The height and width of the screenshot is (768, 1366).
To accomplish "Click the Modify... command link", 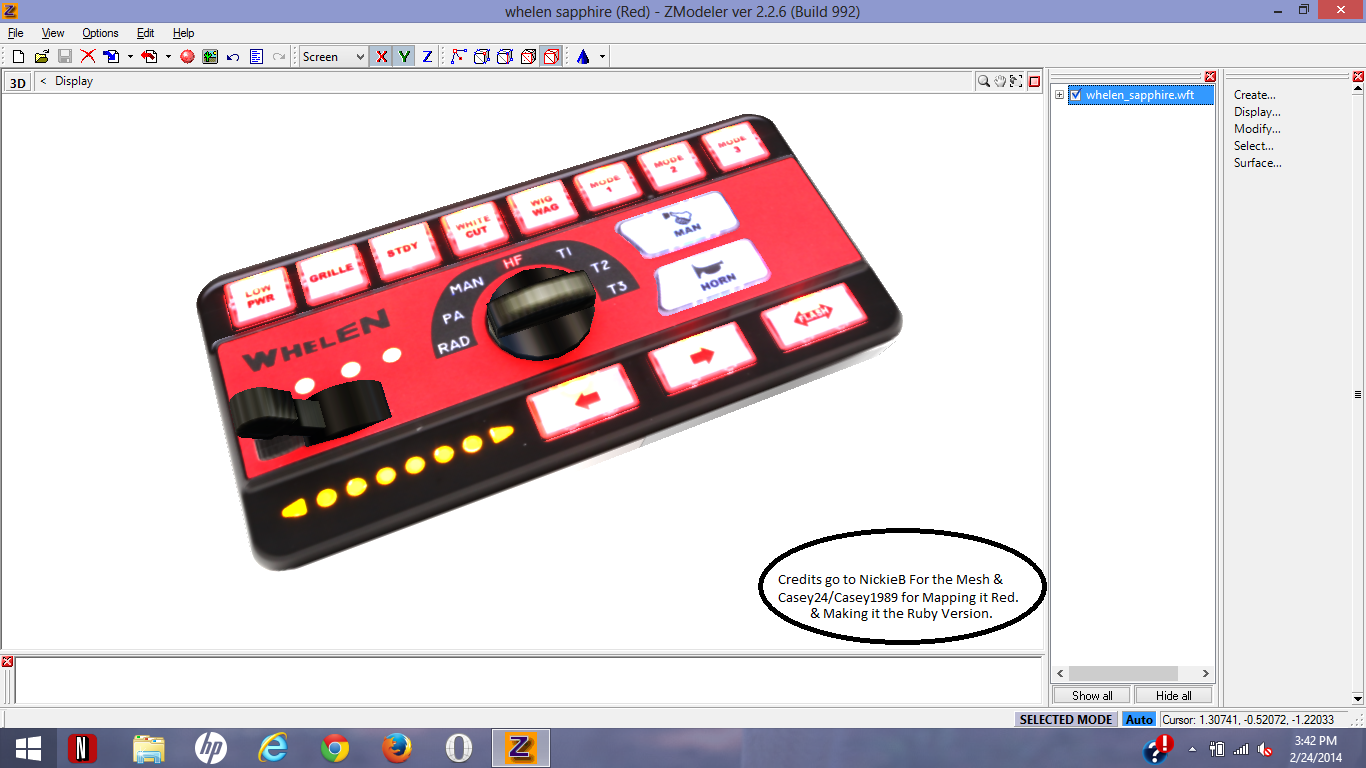I will (1256, 129).
